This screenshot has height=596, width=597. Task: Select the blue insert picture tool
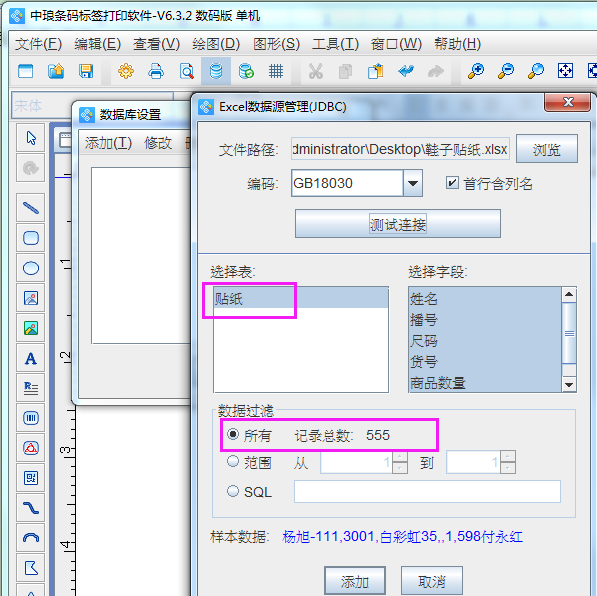coord(31,298)
